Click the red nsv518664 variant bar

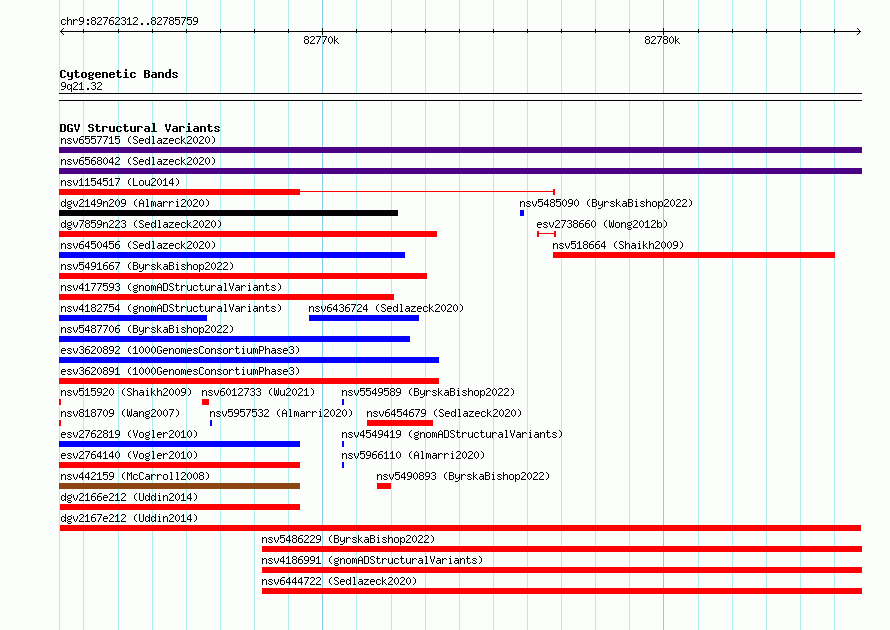[694, 255]
